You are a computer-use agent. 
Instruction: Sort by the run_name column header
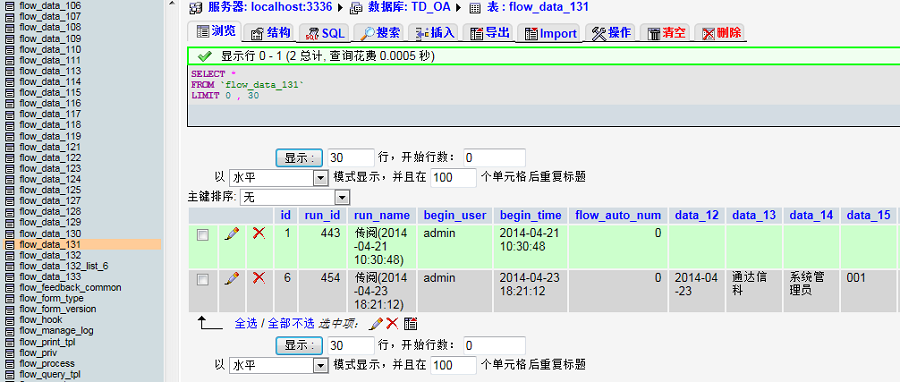[x=382, y=215]
